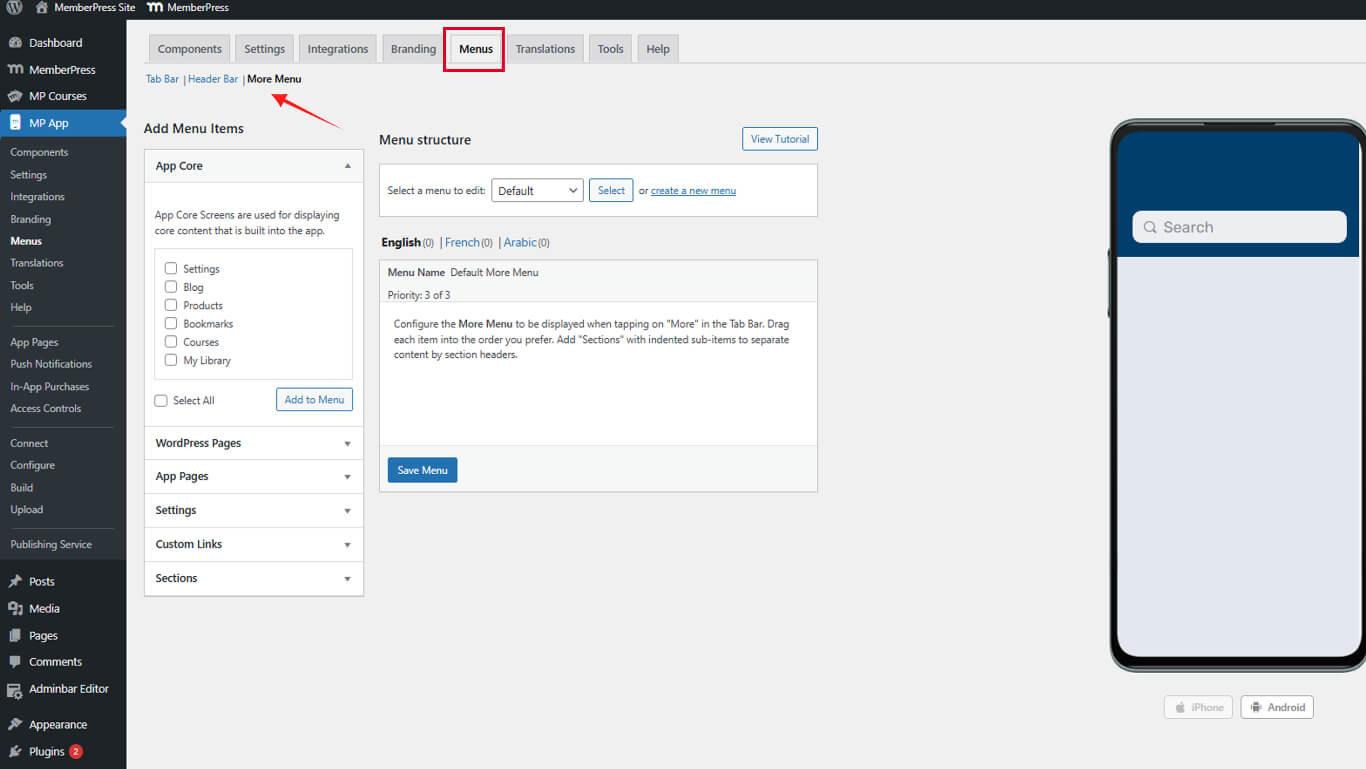The image size is (1366, 769).
Task: Open the menu selection Default dropdown
Action: 537,190
